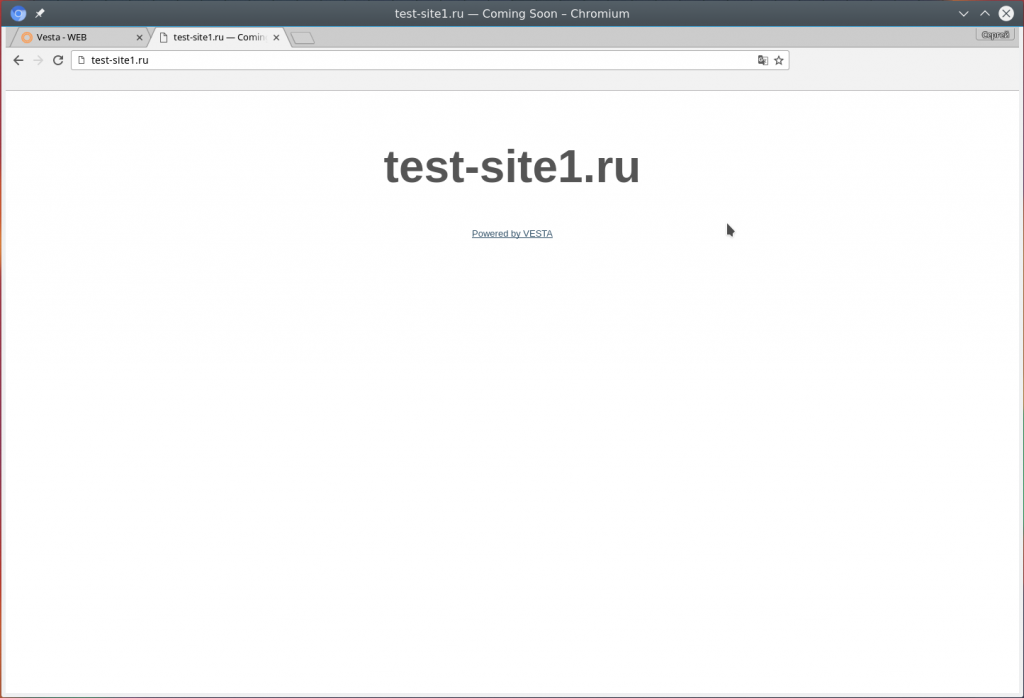
Task: Close the Vesta - WEB tab
Action: point(139,38)
